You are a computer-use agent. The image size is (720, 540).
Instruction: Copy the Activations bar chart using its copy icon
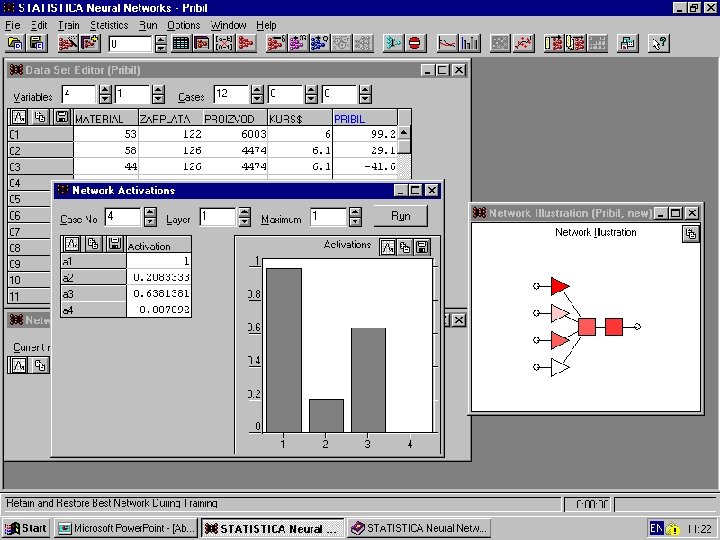405,248
